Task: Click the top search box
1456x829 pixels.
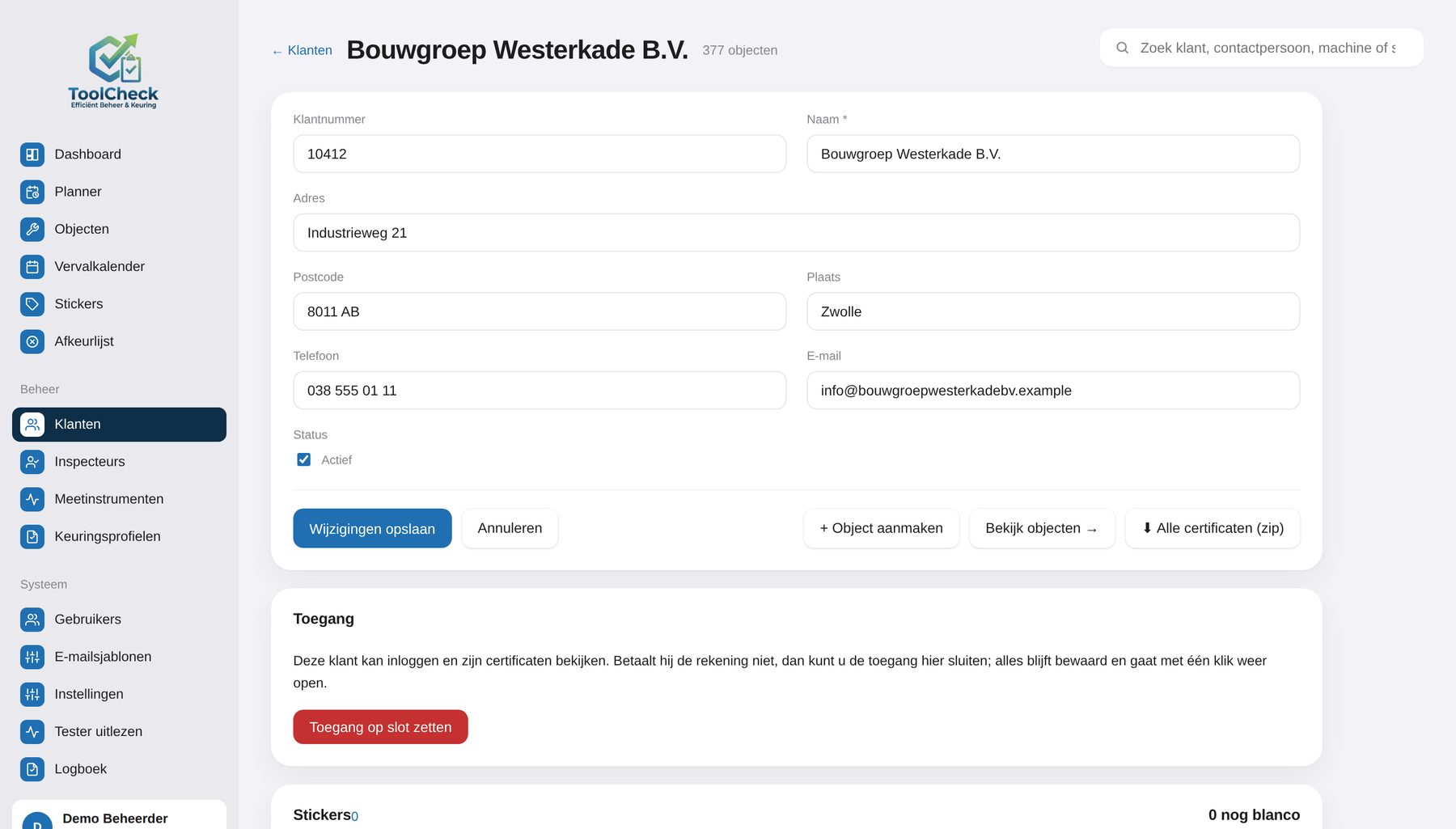Action: pyautogui.click(x=1262, y=48)
